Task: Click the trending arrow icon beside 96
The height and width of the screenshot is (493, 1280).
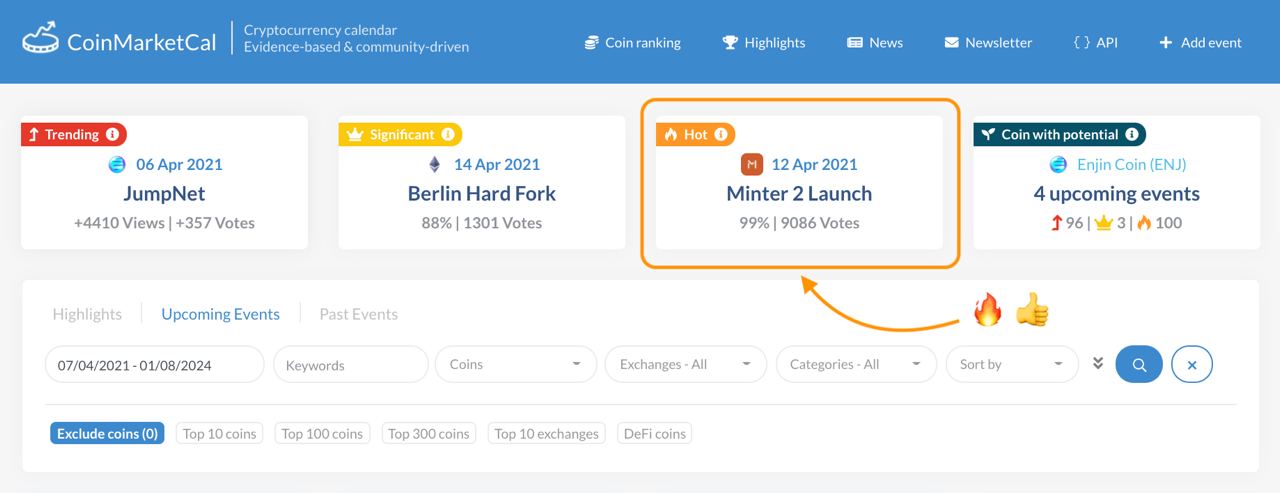Action: point(1056,223)
